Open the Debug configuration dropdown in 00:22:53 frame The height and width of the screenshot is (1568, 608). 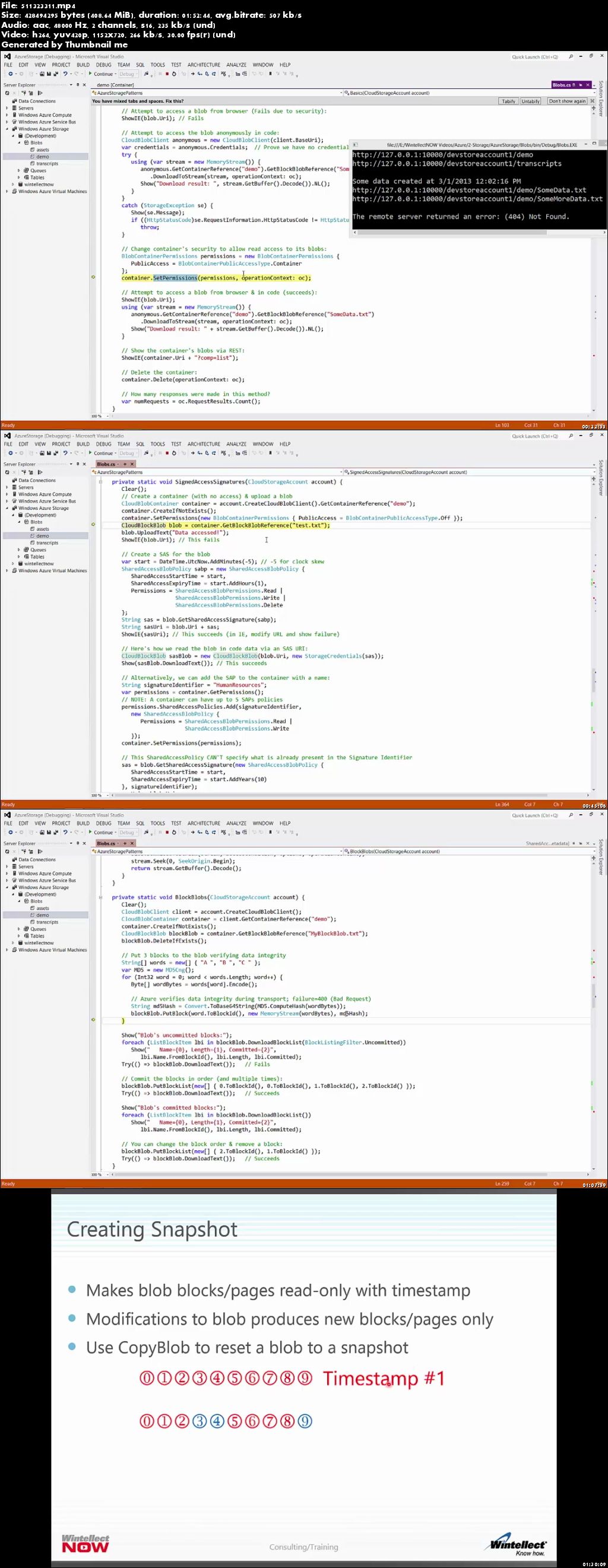click(128, 74)
